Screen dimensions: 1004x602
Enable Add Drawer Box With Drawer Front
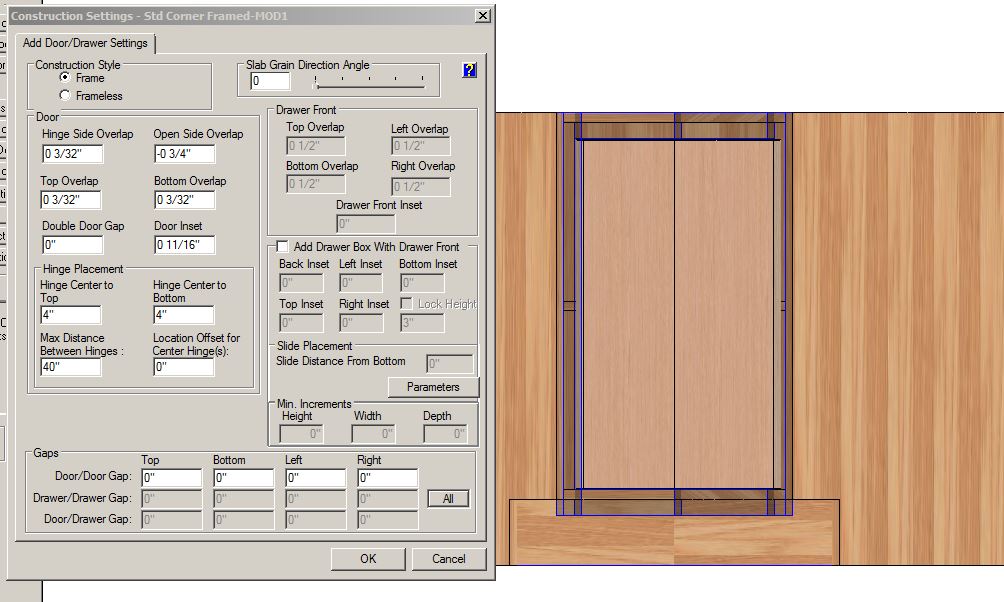coord(283,247)
